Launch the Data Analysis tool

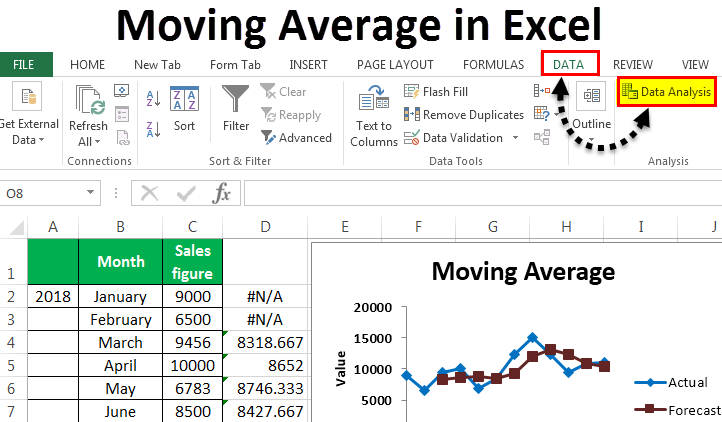[x=667, y=92]
